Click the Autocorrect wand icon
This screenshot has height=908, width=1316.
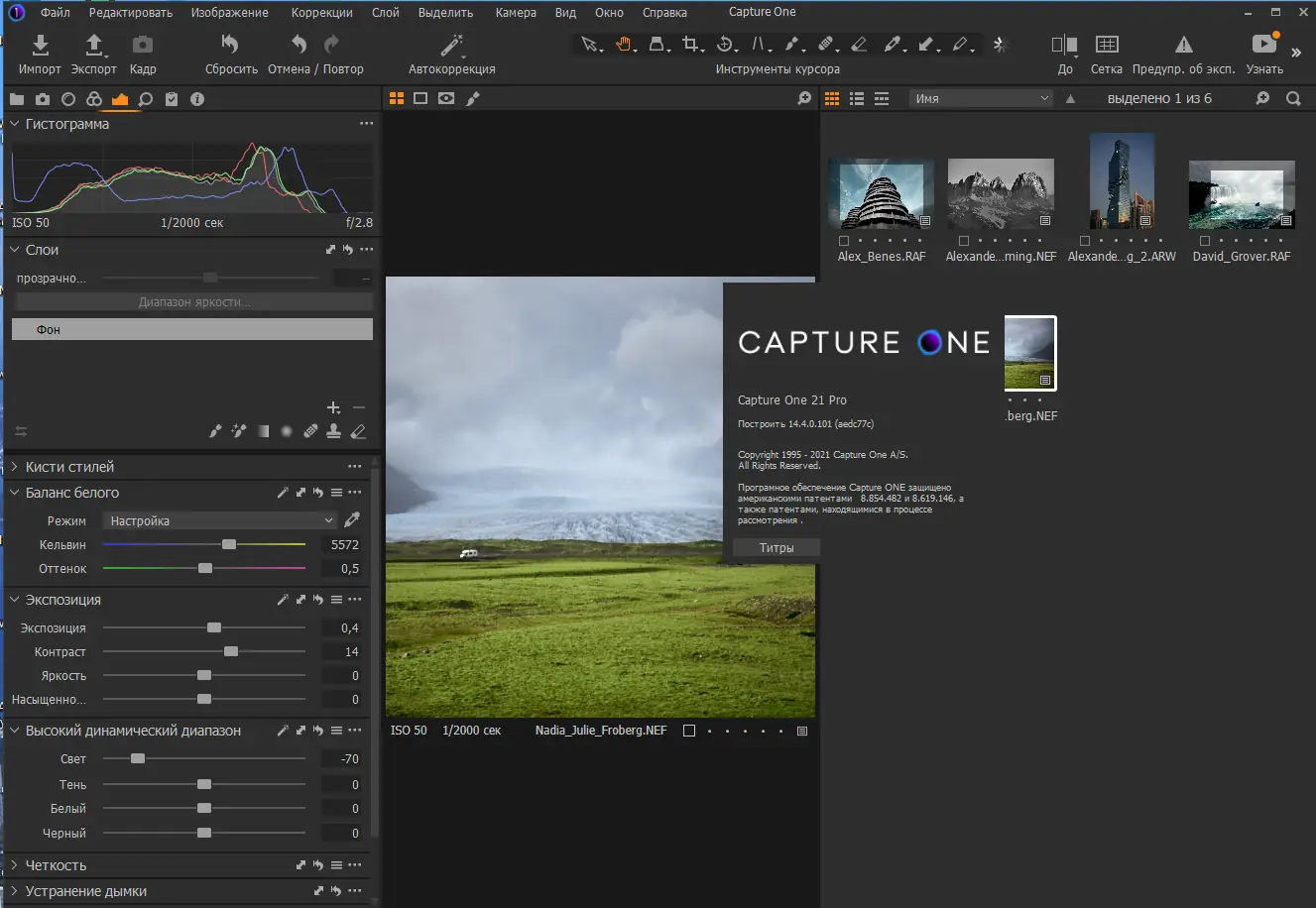(x=450, y=45)
